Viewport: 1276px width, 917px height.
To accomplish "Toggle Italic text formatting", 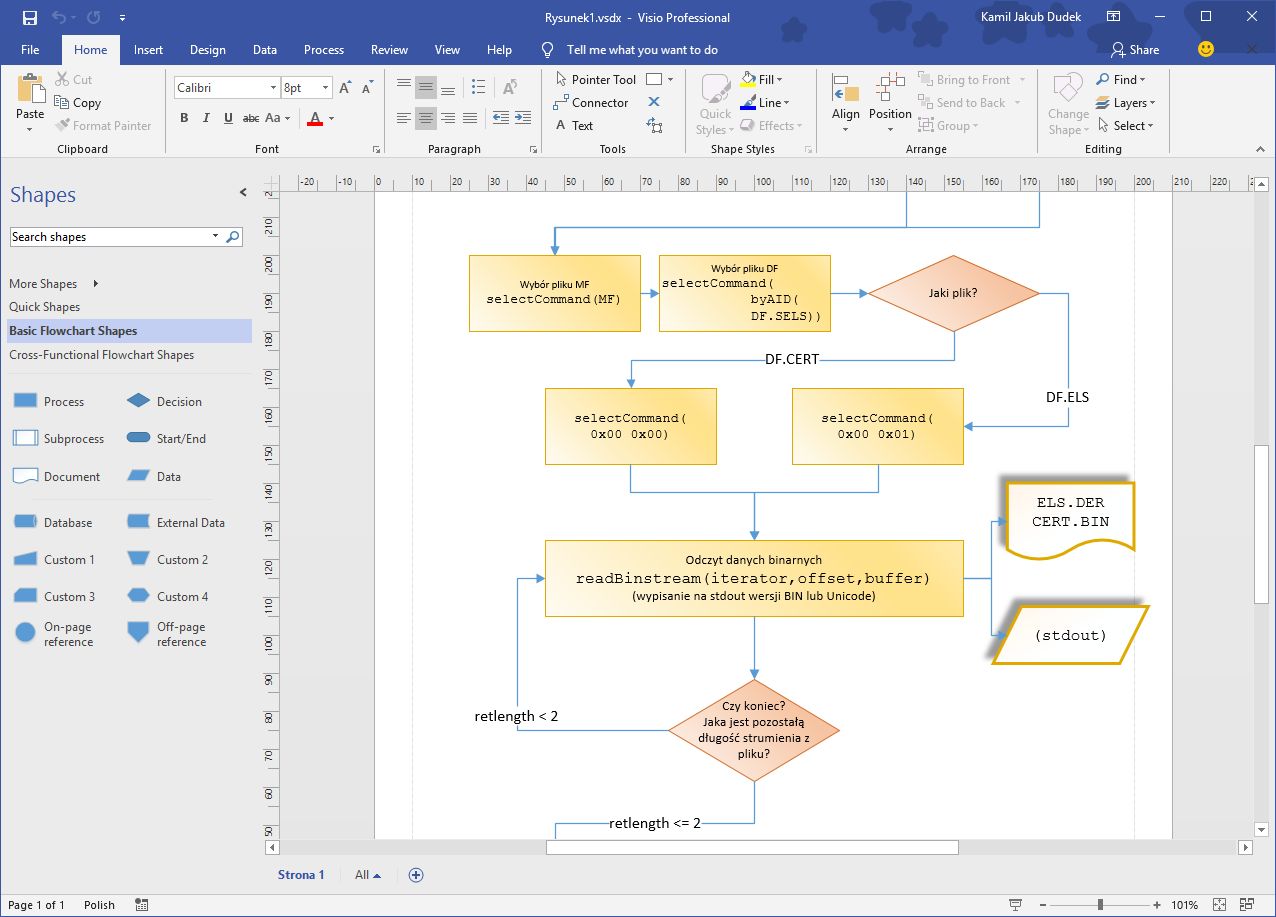I will [206, 118].
